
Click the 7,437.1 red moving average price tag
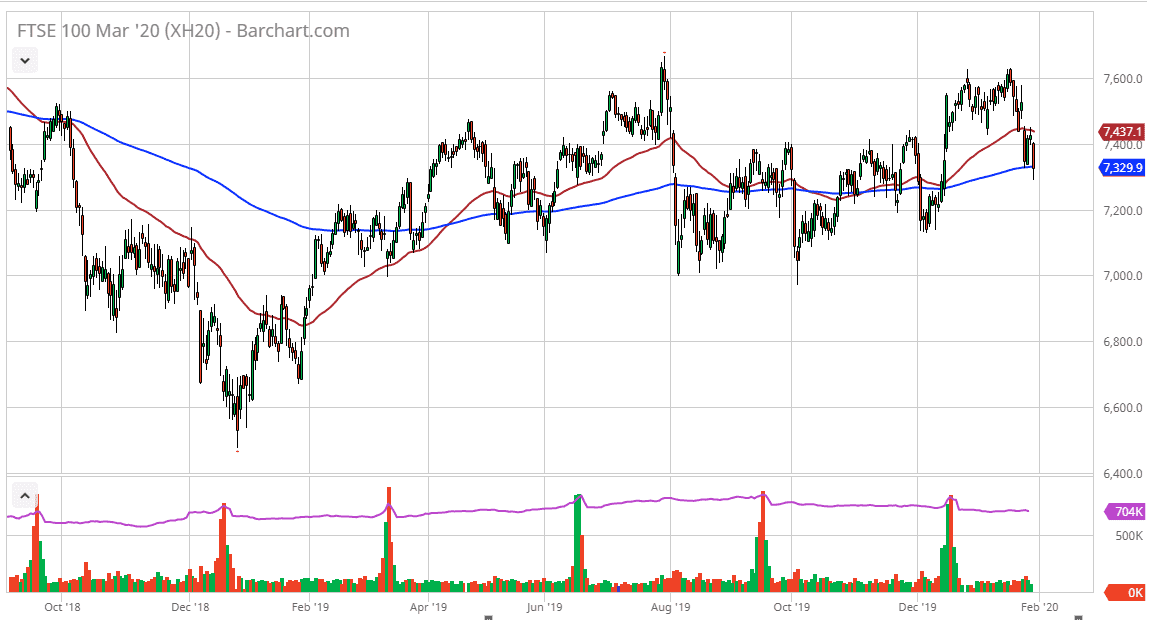[x=1122, y=132]
